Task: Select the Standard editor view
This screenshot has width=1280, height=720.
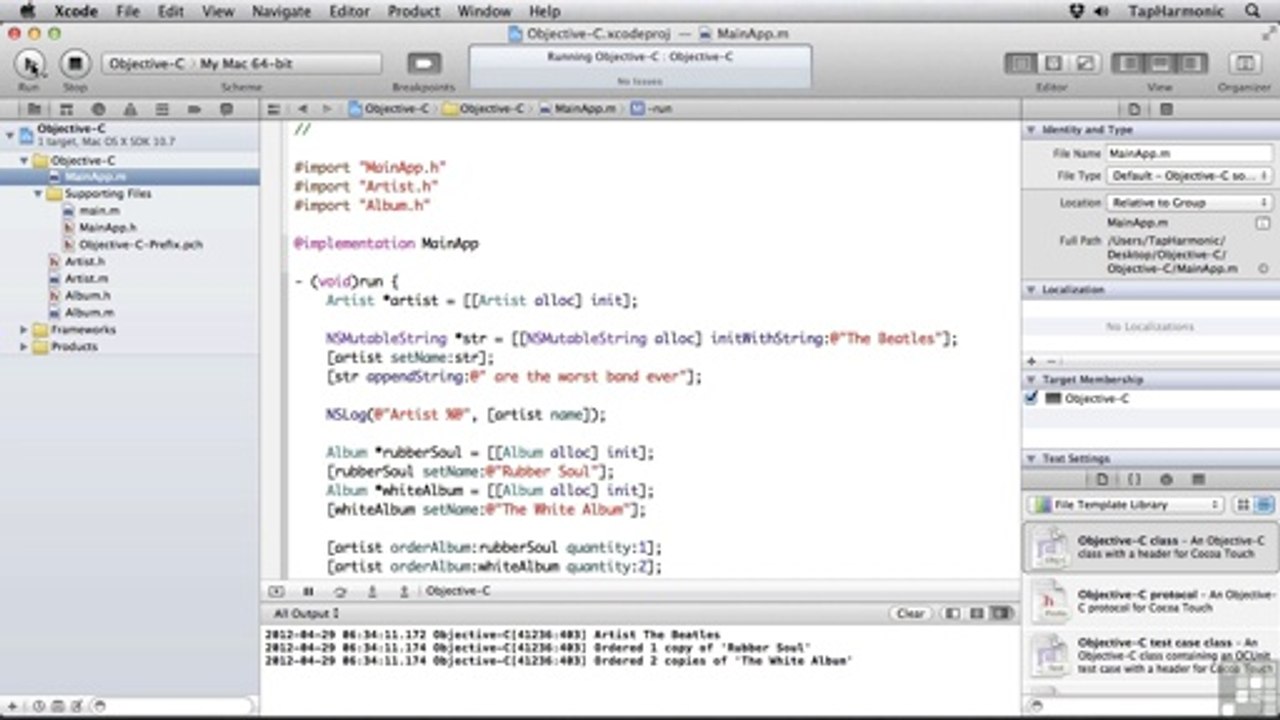Action: [1021, 64]
